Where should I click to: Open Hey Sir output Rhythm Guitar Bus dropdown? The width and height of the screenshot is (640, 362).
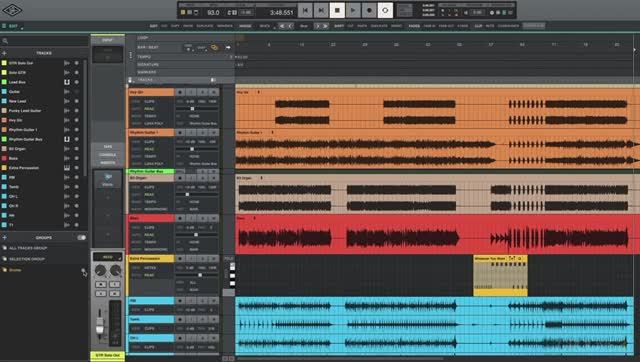click(x=203, y=123)
